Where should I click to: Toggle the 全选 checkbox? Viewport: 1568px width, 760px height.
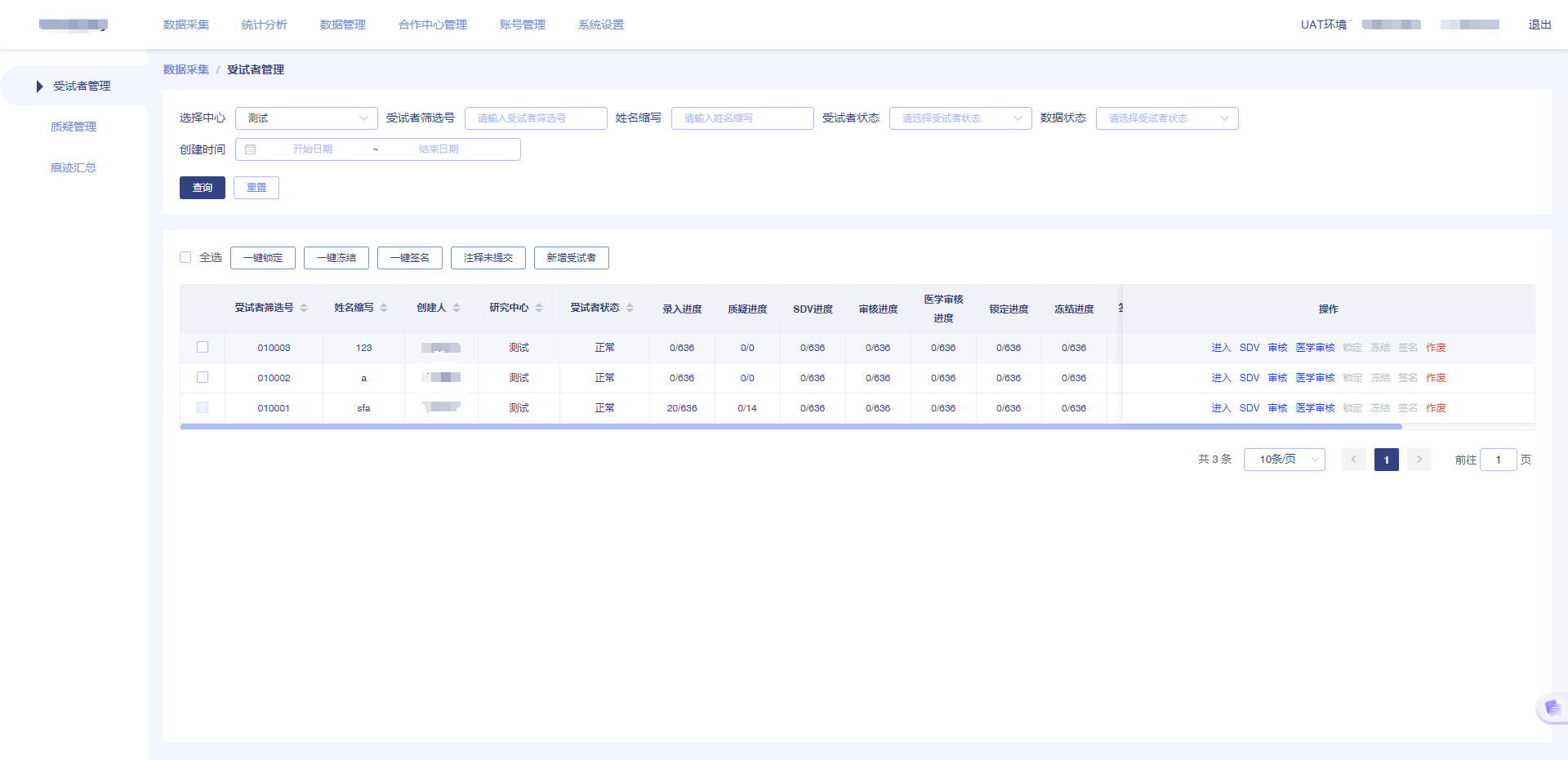pyautogui.click(x=185, y=257)
